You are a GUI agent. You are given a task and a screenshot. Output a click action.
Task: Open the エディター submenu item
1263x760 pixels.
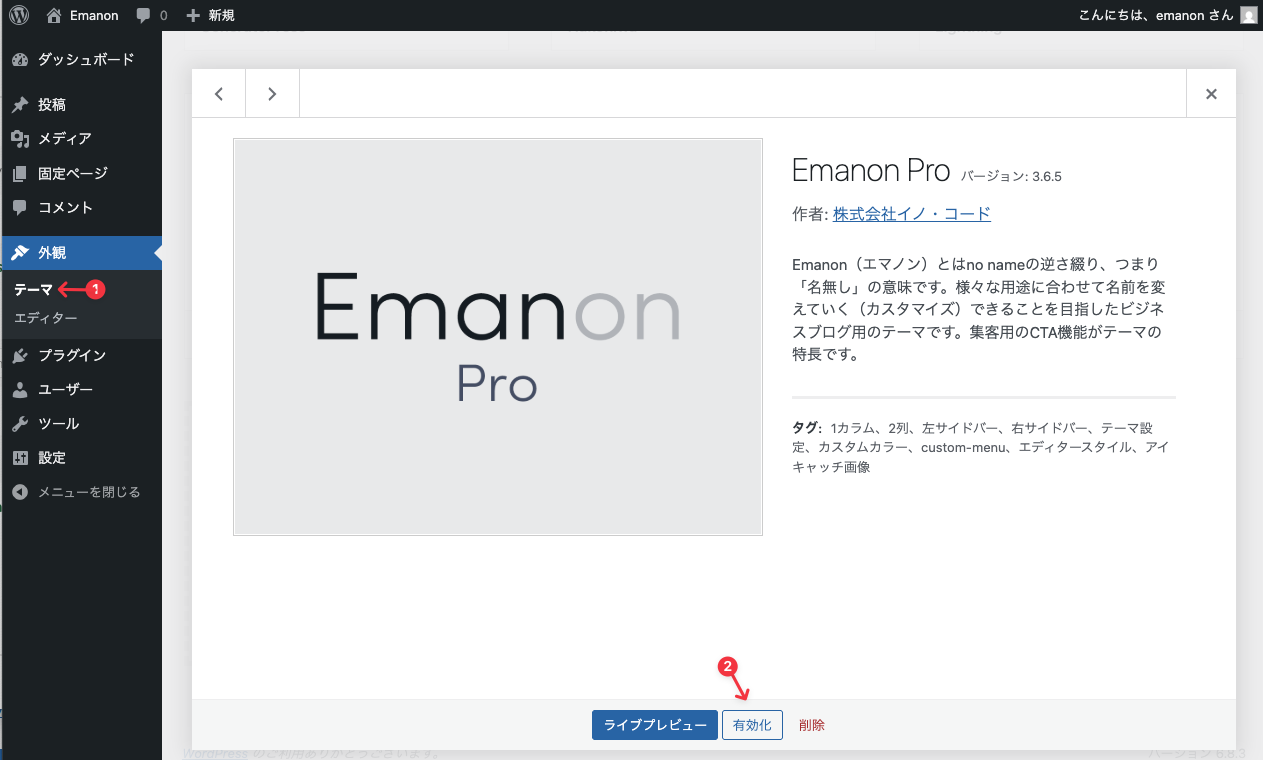coord(45,318)
